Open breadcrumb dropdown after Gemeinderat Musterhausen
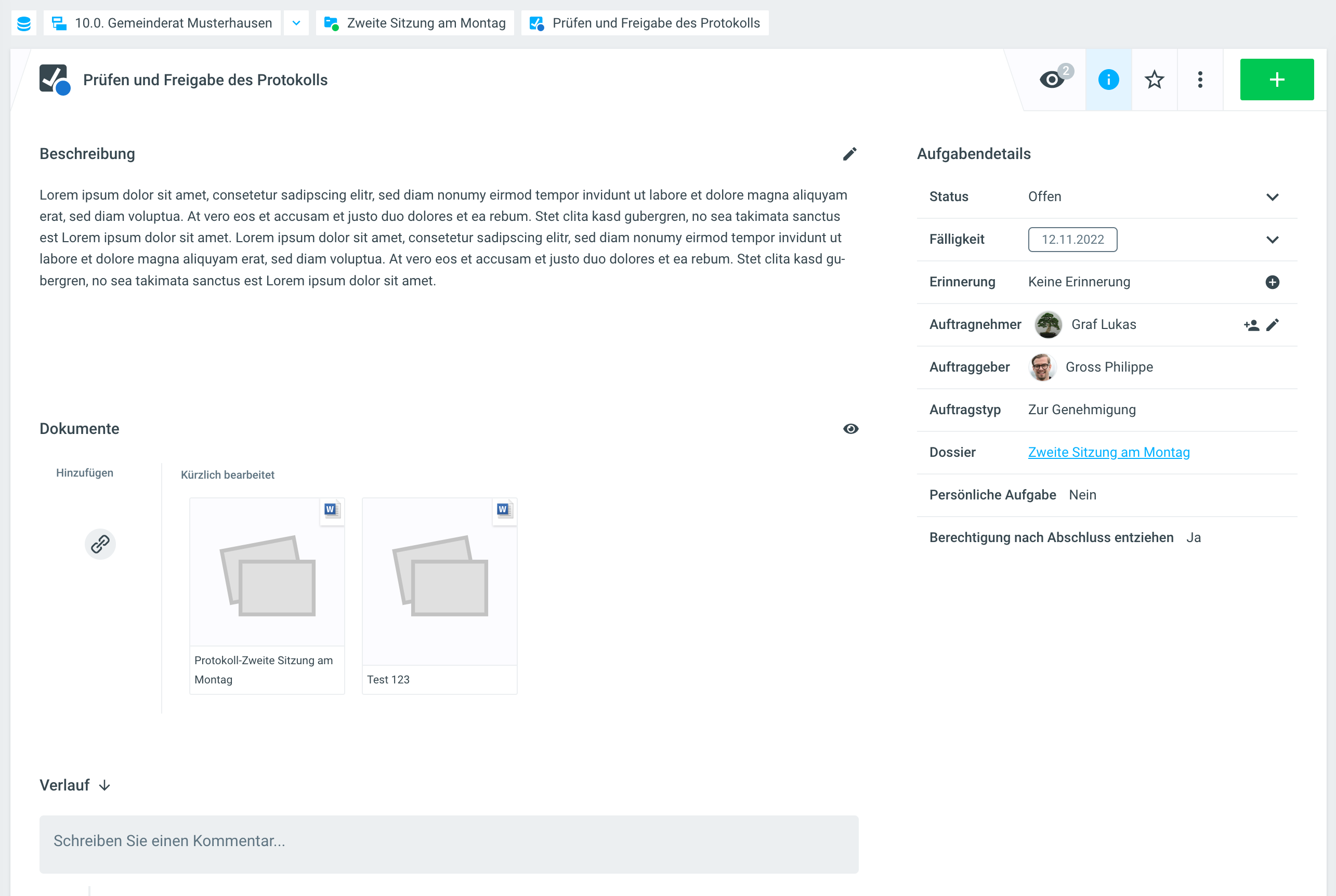 [x=296, y=23]
